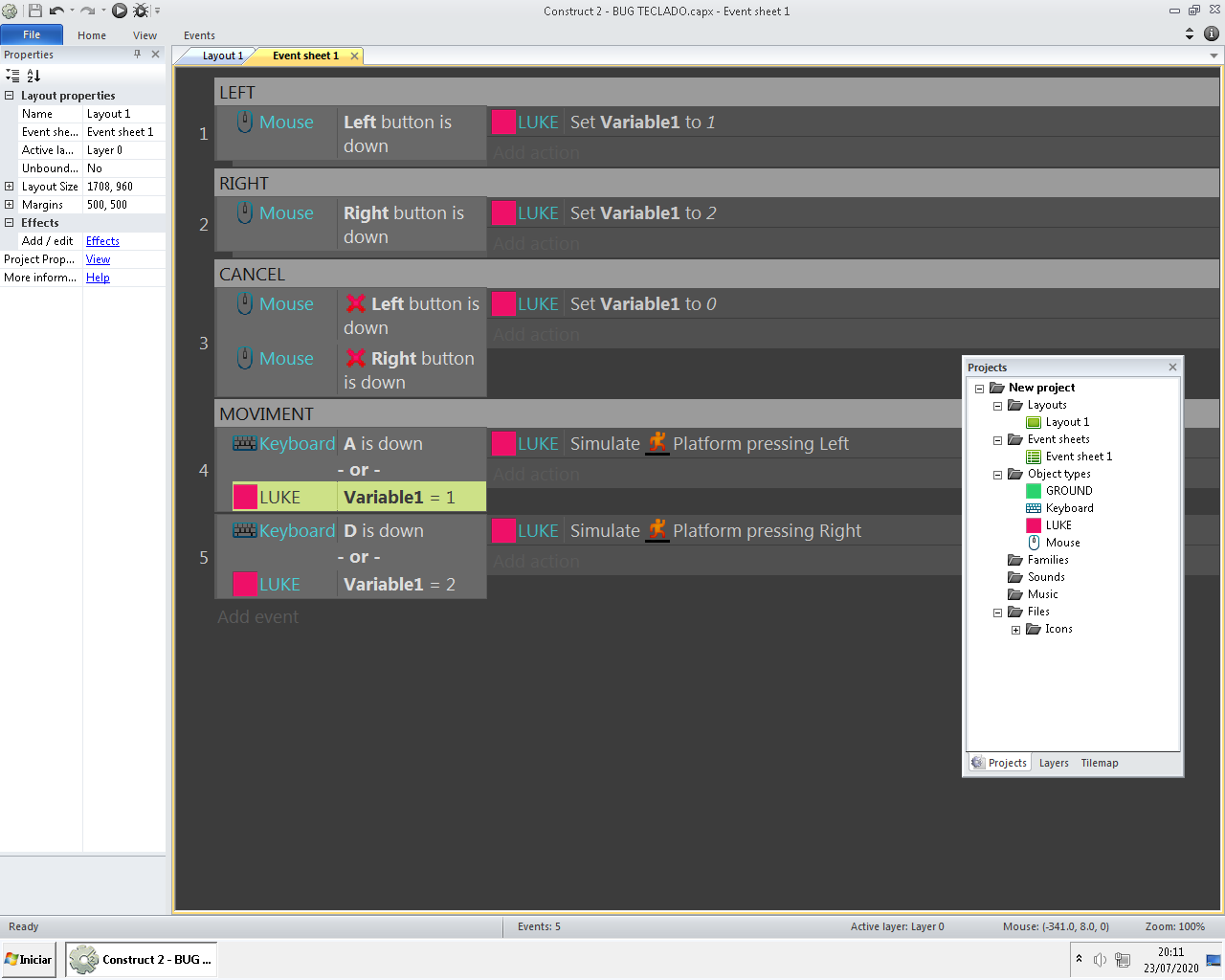Click the 'Event sheet 1' property value field
The image size is (1225, 980).
pyautogui.click(x=123, y=132)
